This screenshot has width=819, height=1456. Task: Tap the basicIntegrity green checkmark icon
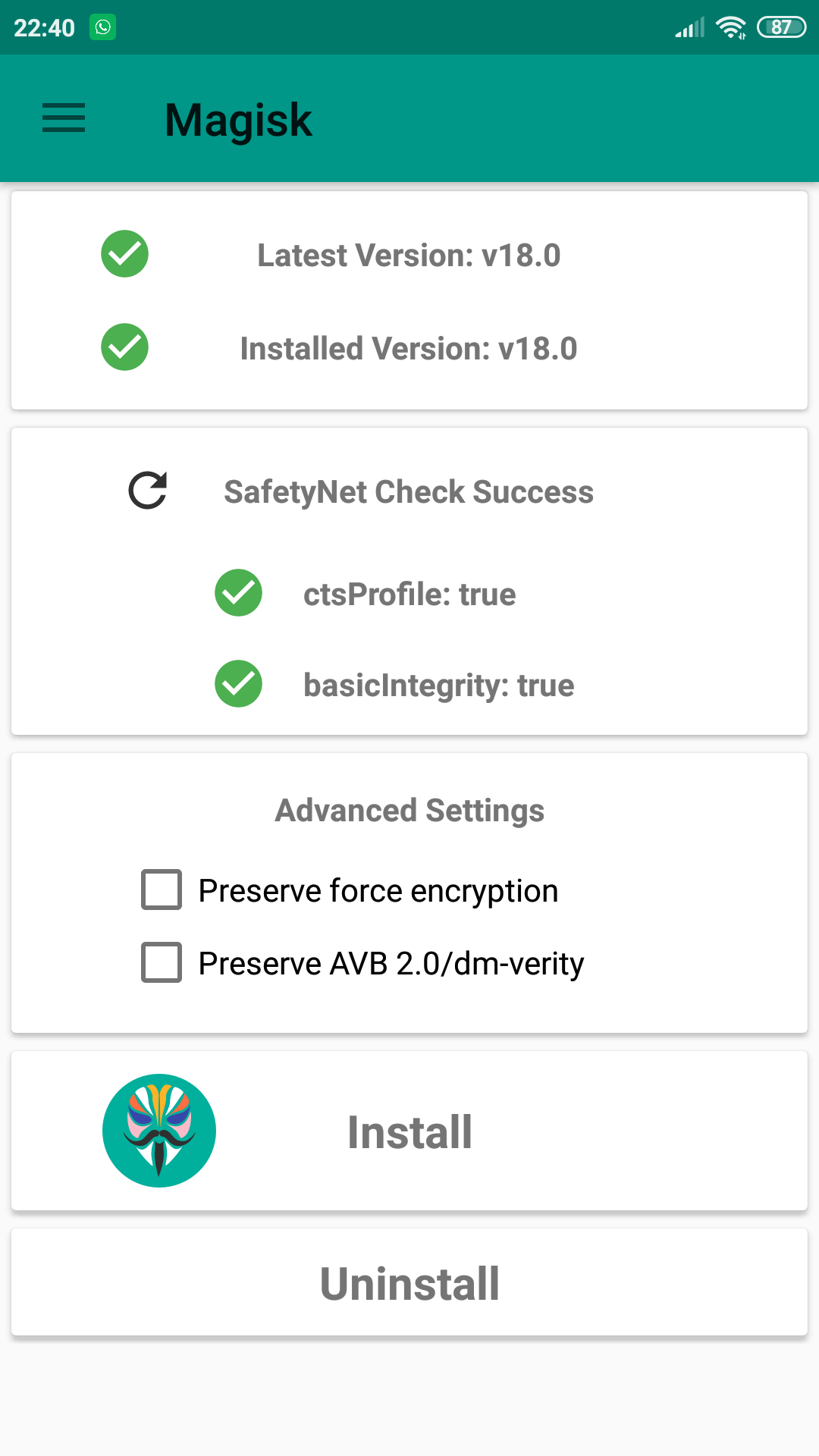pos(238,684)
